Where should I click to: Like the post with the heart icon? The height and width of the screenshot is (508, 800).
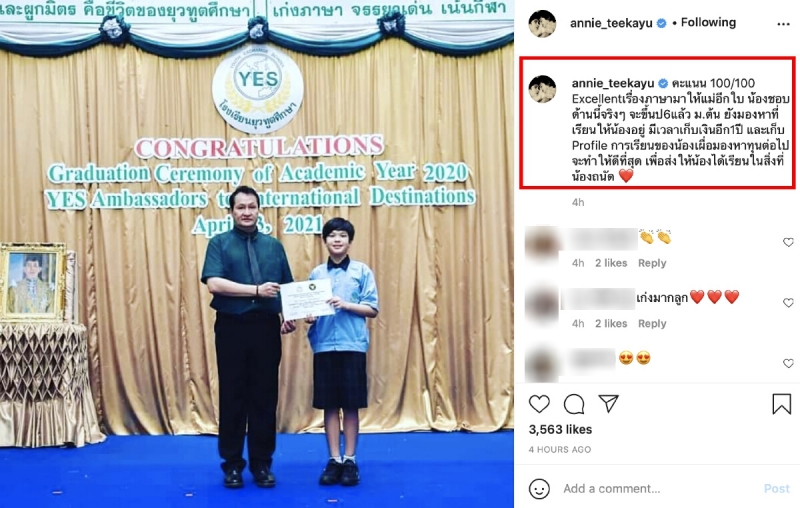coord(539,404)
